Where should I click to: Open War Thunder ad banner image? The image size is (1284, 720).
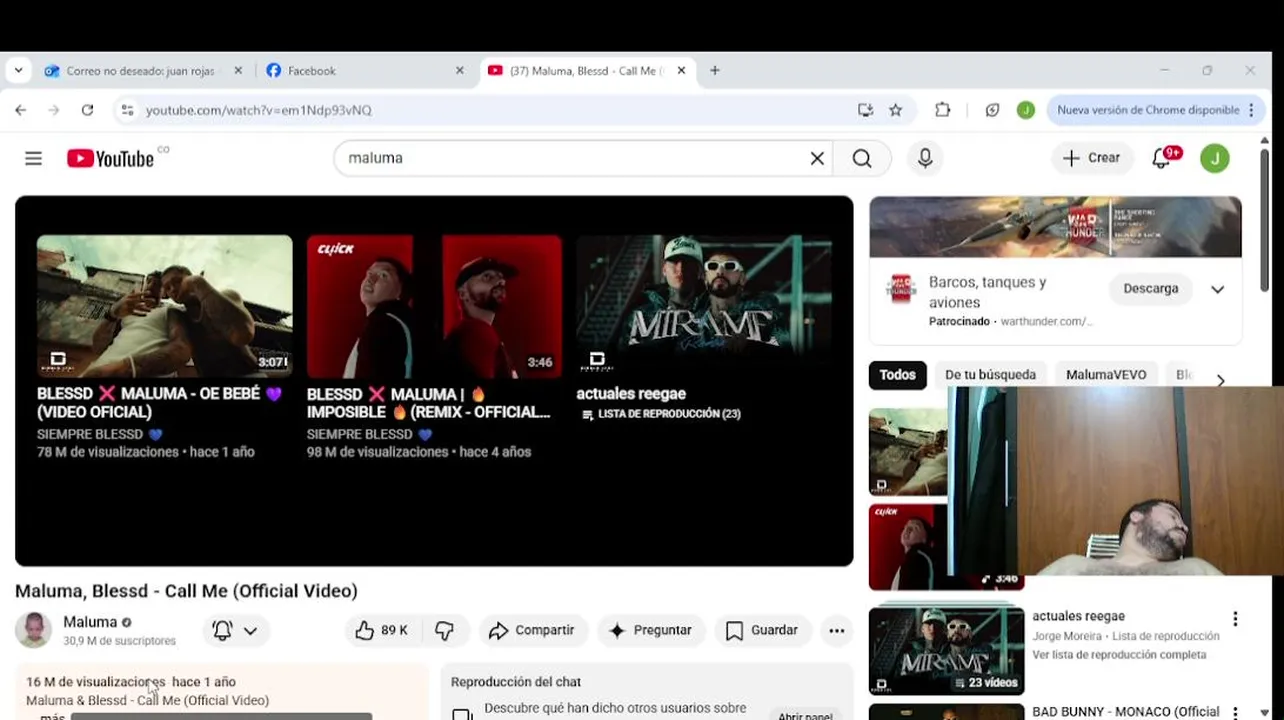(1055, 227)
